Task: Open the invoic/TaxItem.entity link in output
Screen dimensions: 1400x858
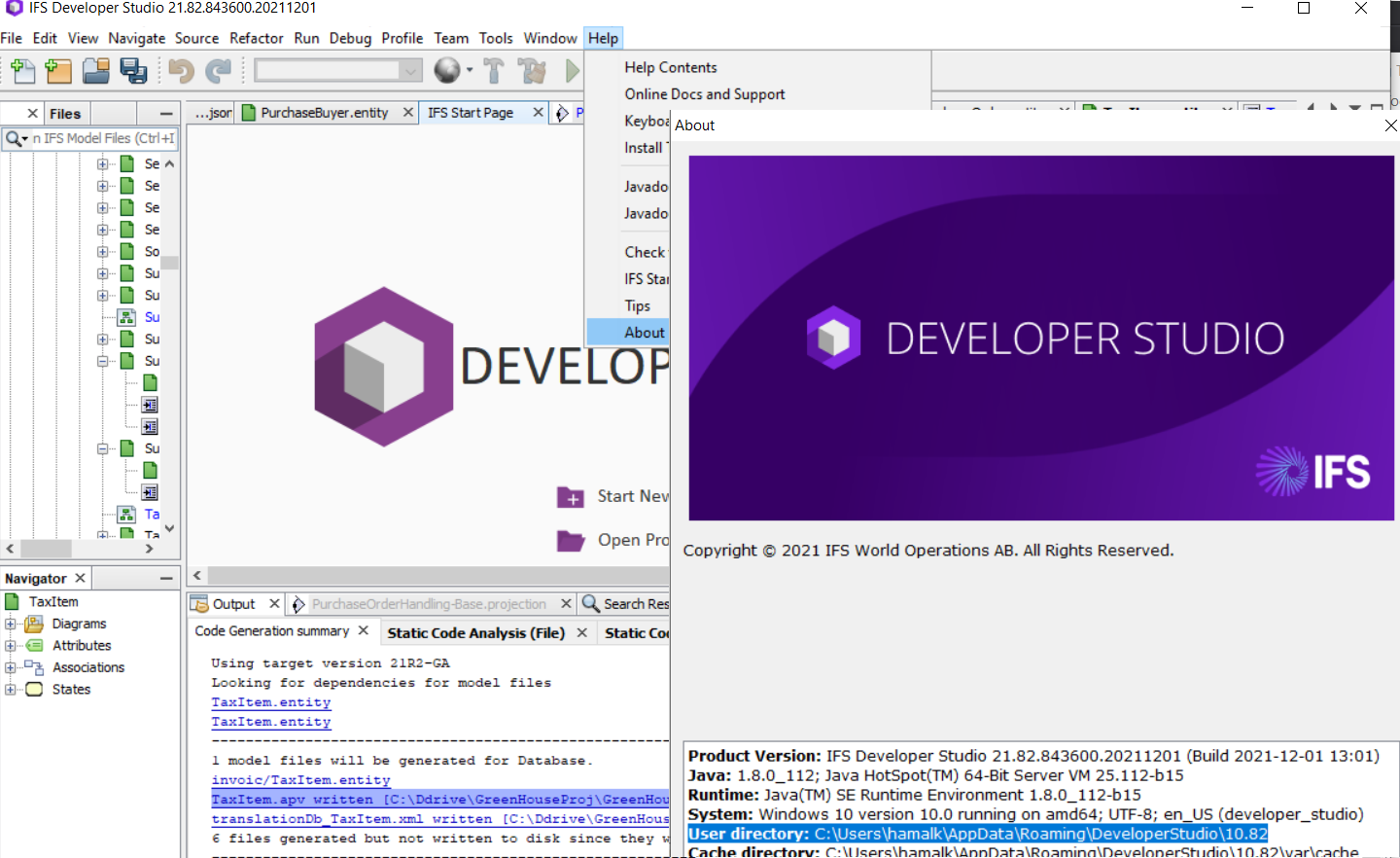Action: coord(301,780)
